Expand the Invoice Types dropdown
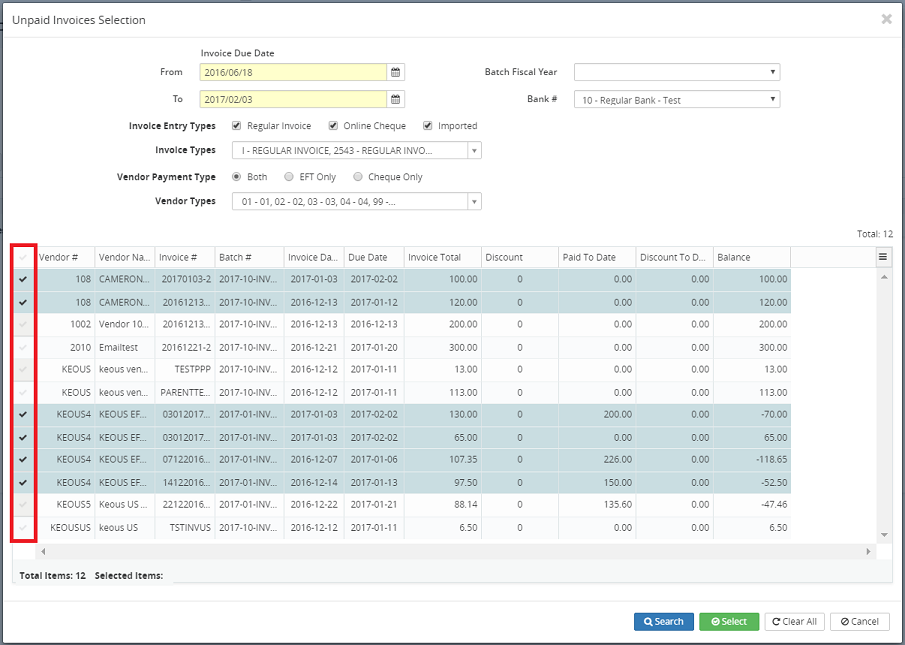 pos(356,150)
